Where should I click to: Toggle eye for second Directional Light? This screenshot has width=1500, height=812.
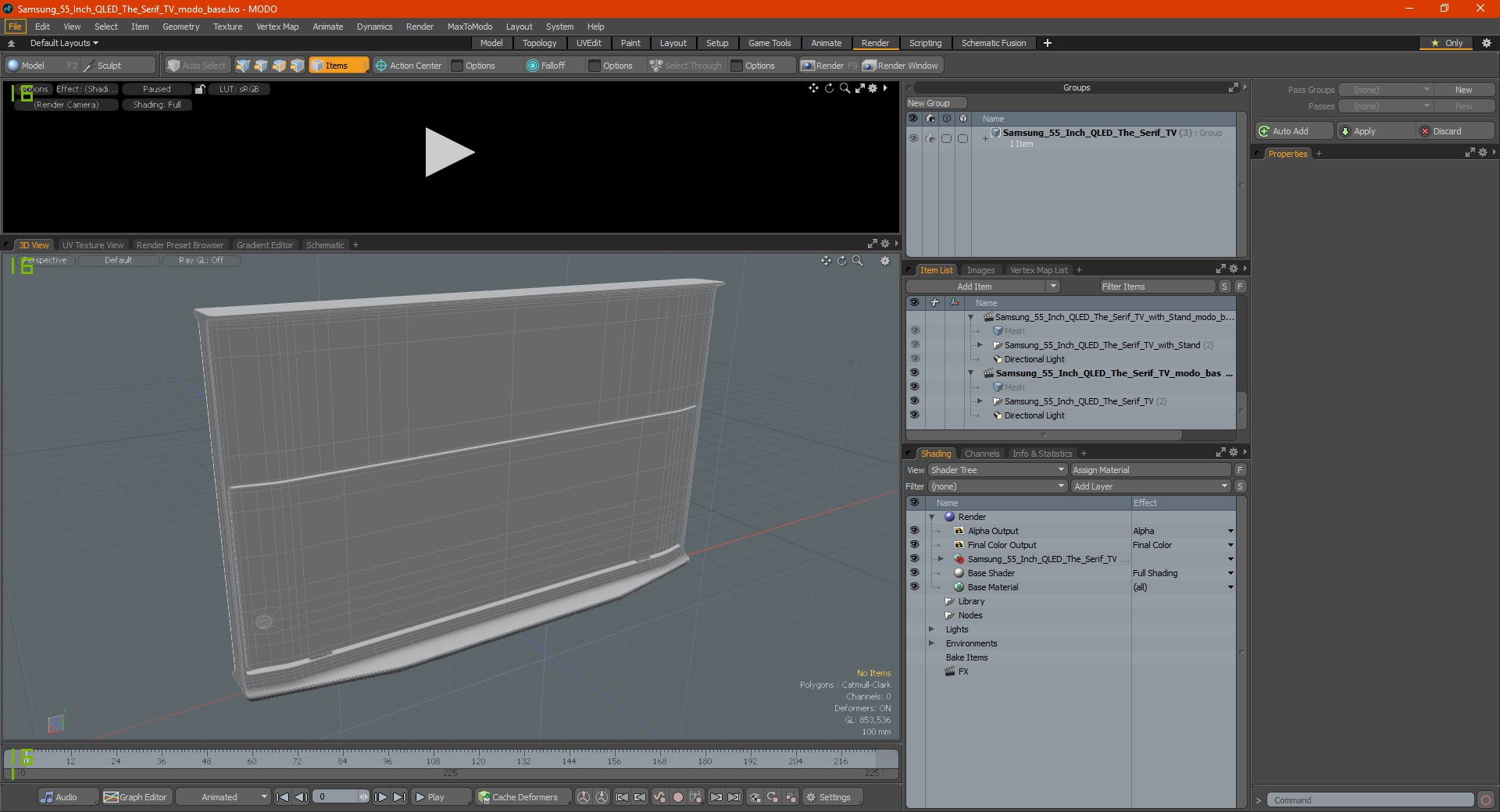(x=914, y=415)
